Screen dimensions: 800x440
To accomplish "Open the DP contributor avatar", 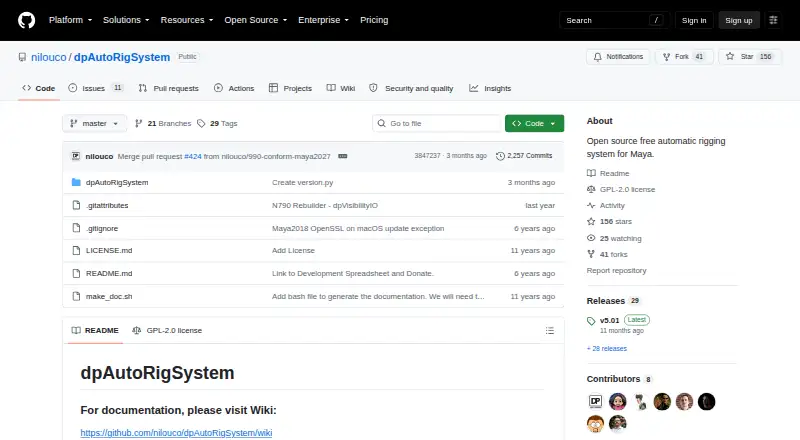I will coord(595,402).
